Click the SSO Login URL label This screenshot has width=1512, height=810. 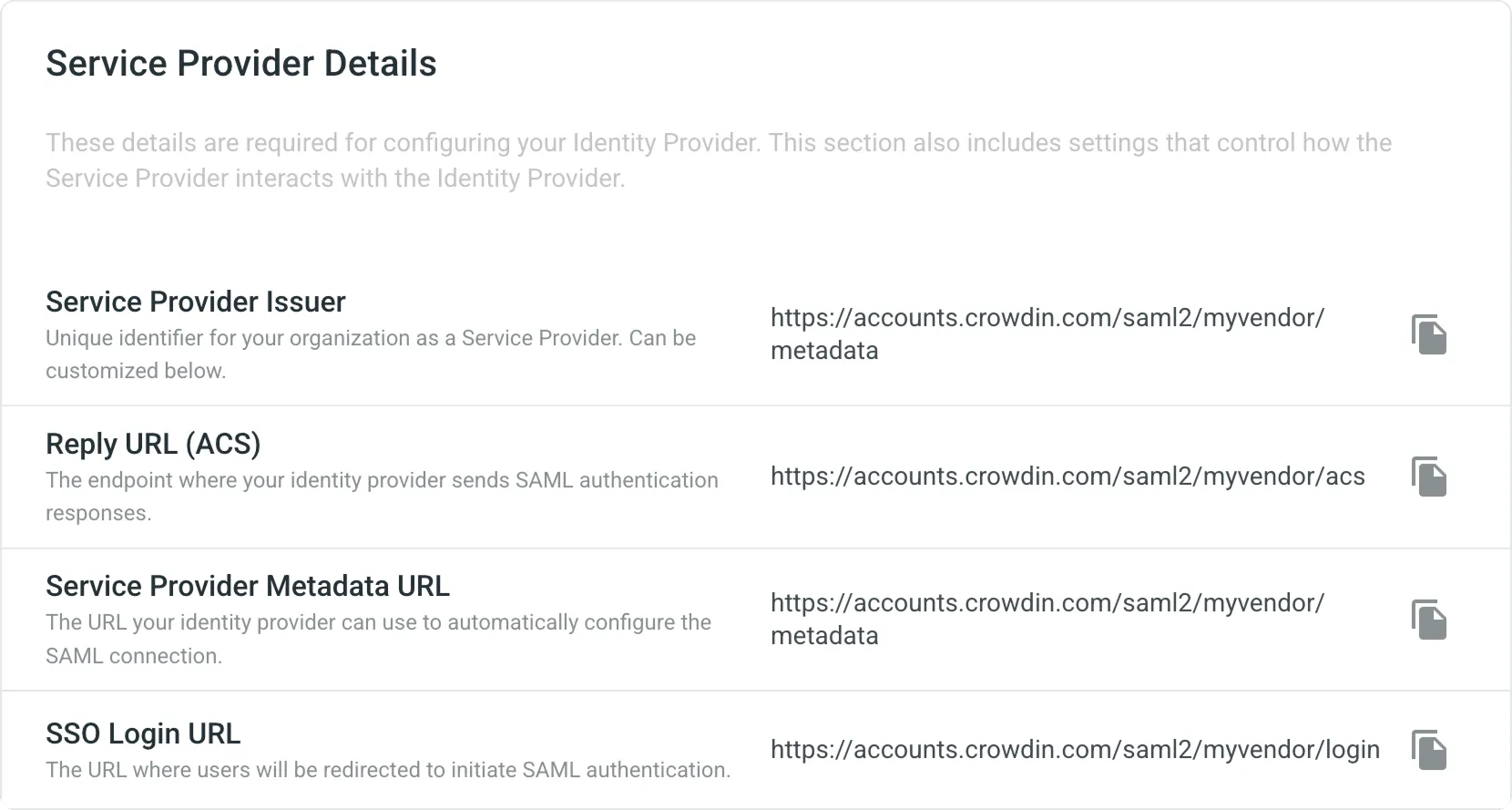coord(143,733)
